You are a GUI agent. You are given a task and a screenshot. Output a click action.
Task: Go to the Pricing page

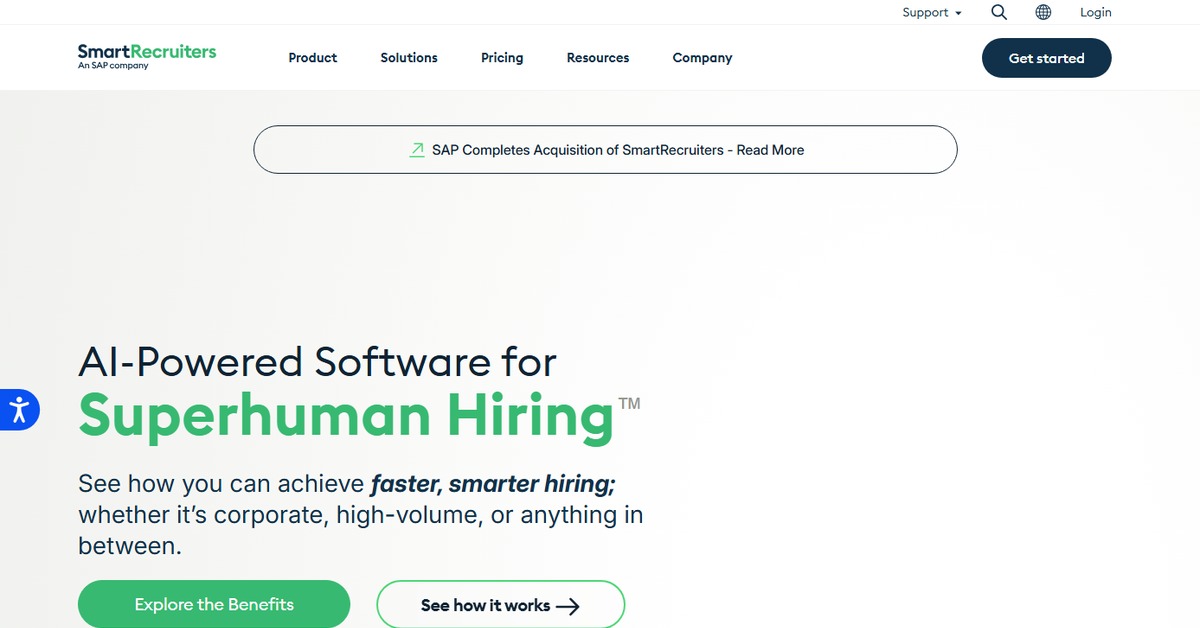[x=502, y=58]
